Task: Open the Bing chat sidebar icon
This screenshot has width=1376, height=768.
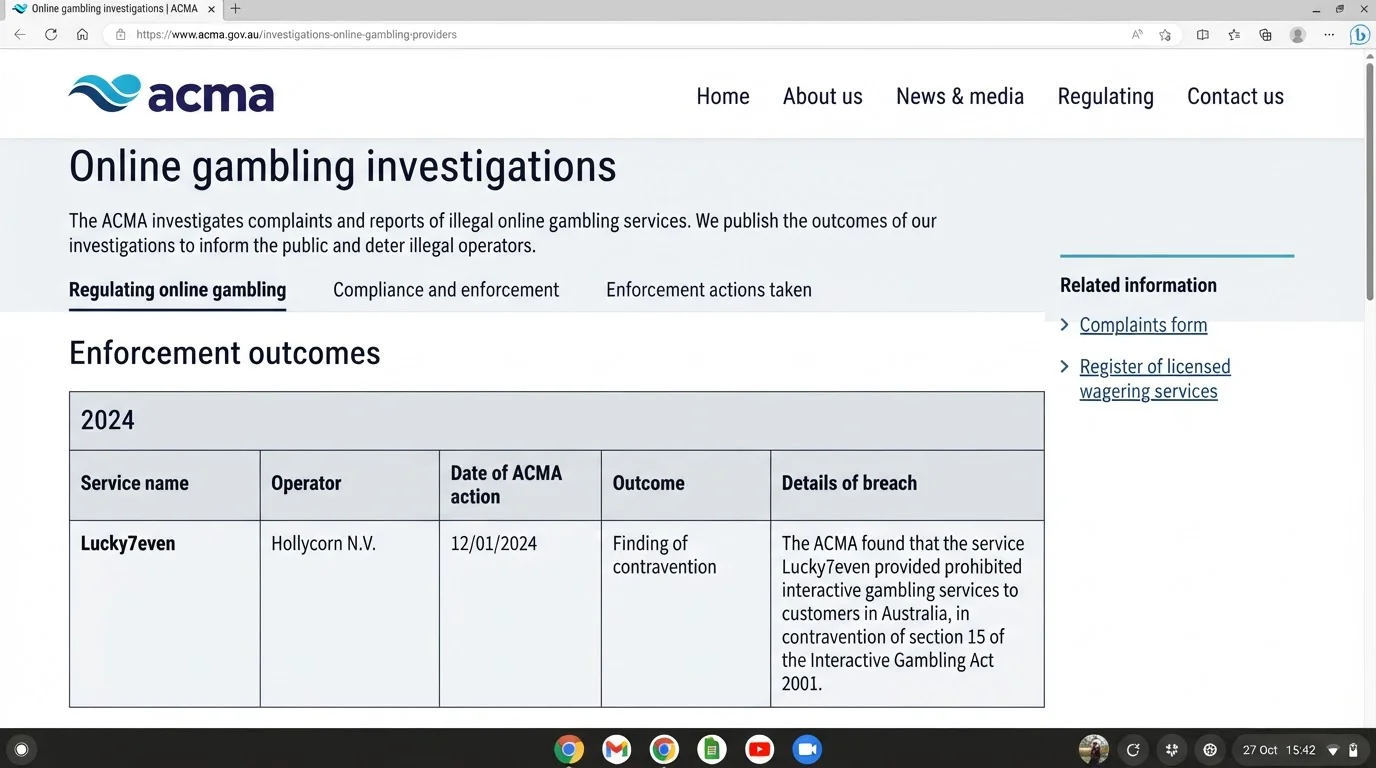Action: point(1360,34)
